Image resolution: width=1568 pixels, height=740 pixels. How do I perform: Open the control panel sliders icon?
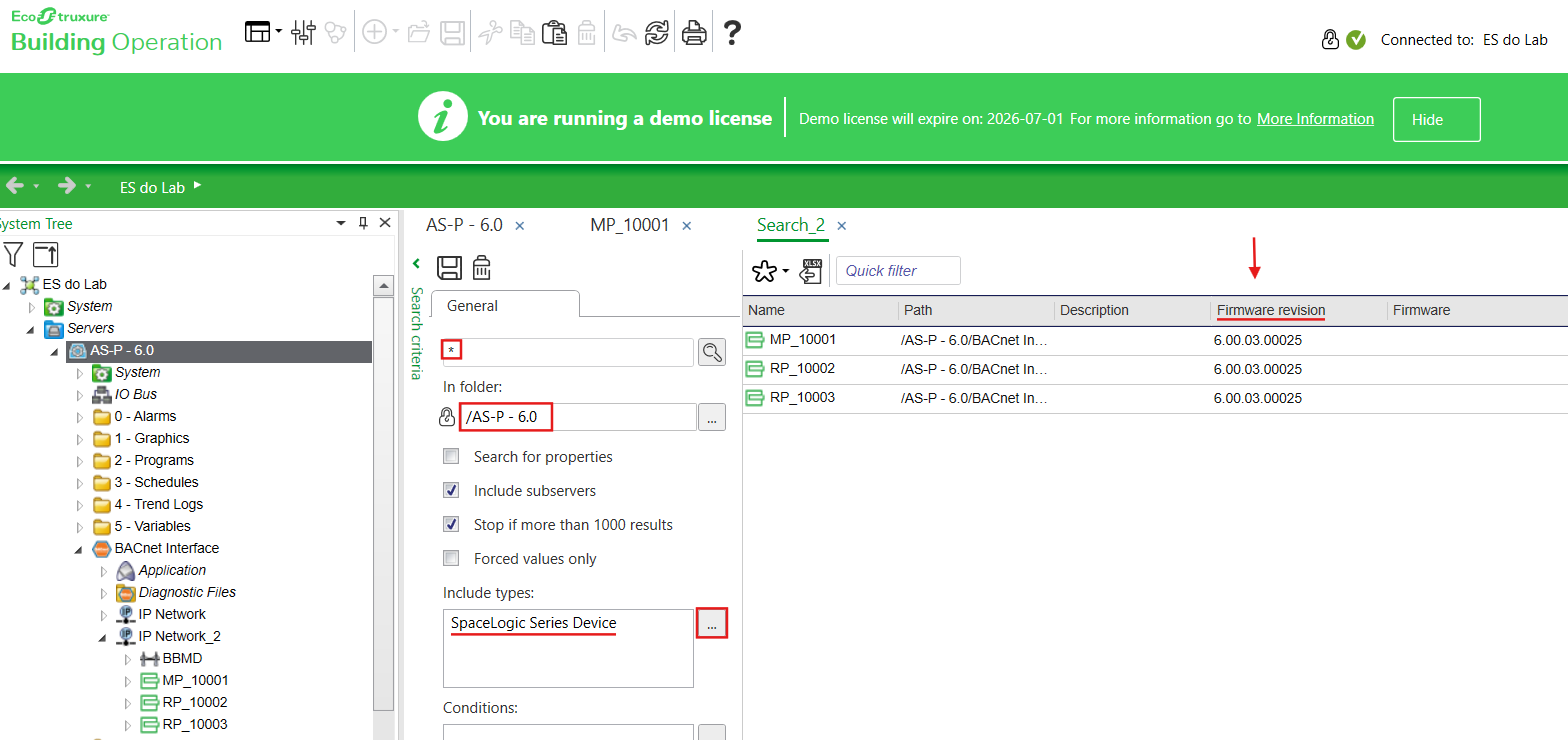pos(303,33)
